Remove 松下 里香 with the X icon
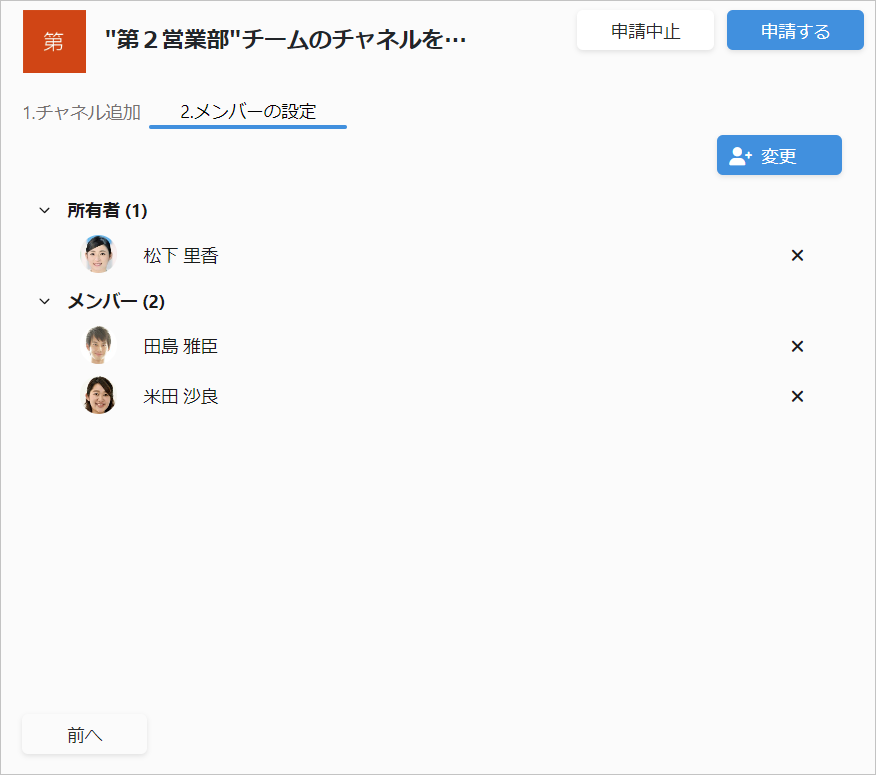This screenshot has height=775, width=876. click(x=797, y=255)
